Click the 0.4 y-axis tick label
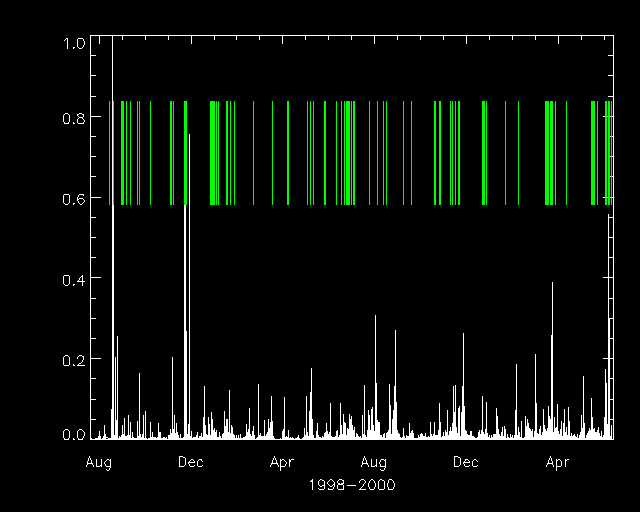Viewport: 640px width, 512px height. click(x=74, y=277)
